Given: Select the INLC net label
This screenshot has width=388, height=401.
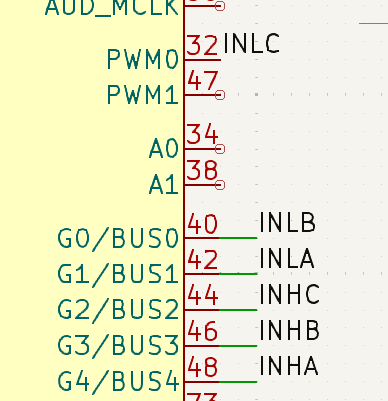Looking at the screenshot, I should click(252, 44).
